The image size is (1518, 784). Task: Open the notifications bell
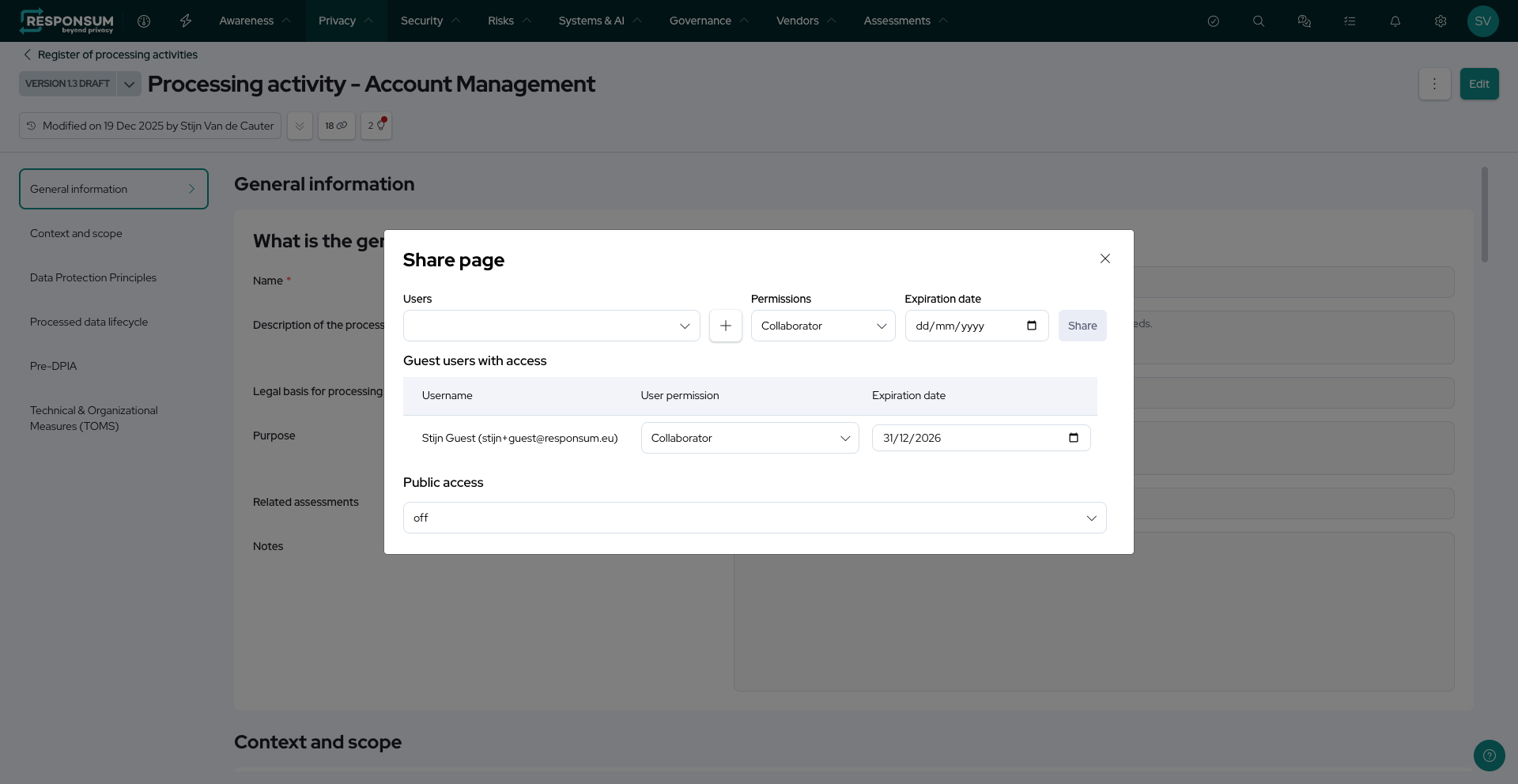click(1395, 21)
